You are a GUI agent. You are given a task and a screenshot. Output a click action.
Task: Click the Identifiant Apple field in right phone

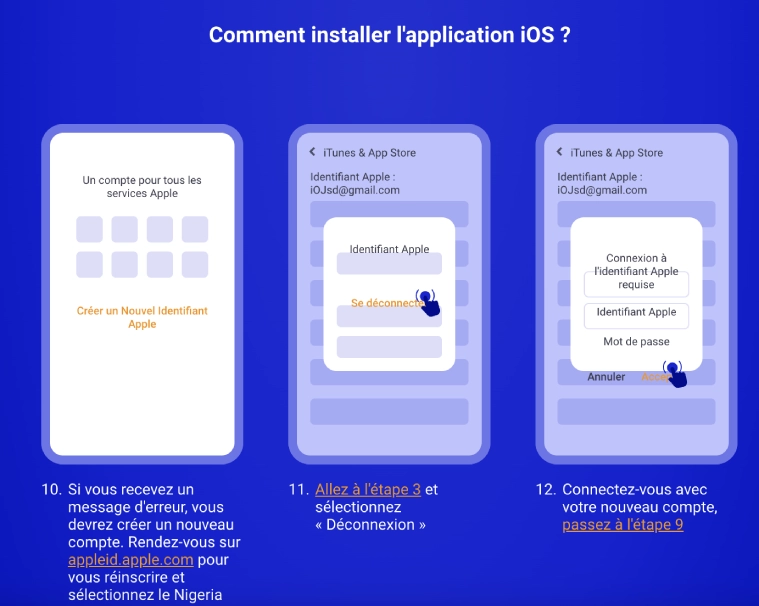coord(636,313)
